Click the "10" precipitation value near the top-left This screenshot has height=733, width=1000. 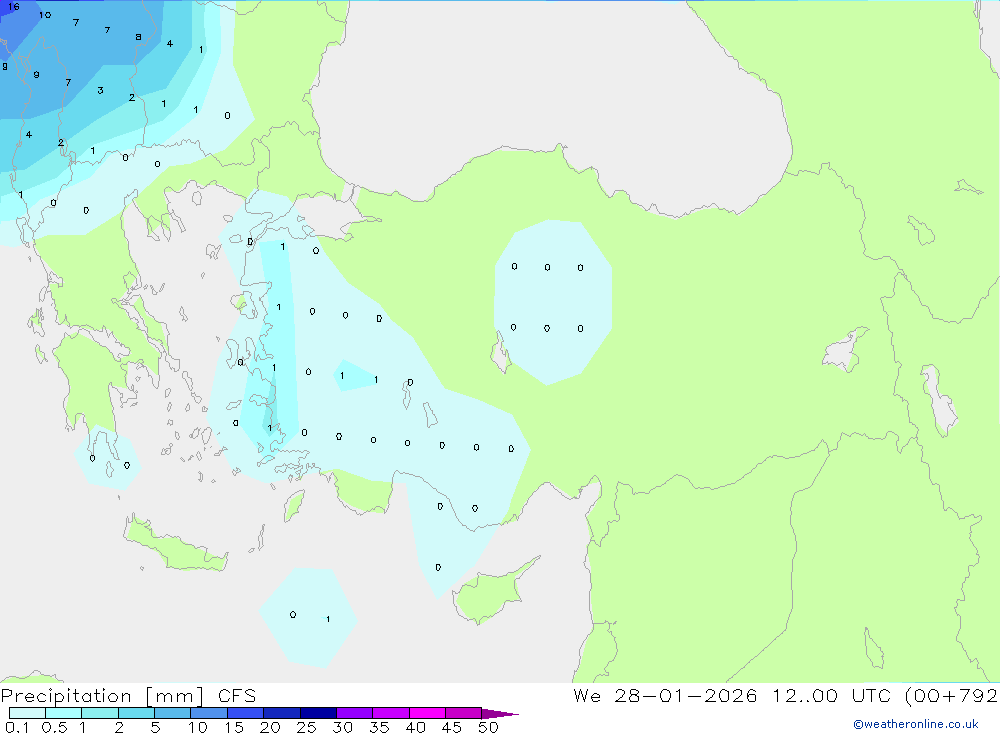pyautogui.click(x=45, y=15)
